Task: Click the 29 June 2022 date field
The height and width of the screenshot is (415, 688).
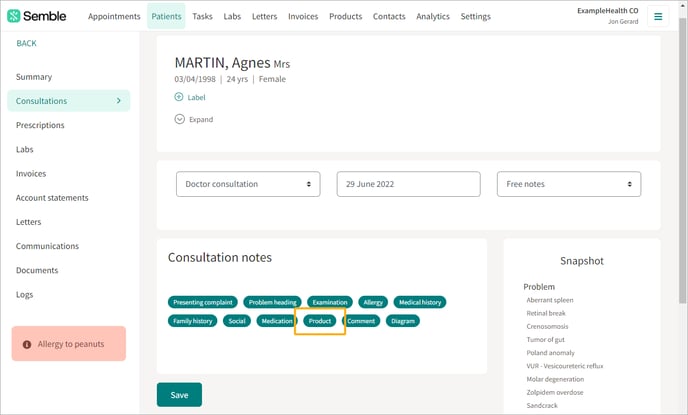Action: tap(408, 184)
